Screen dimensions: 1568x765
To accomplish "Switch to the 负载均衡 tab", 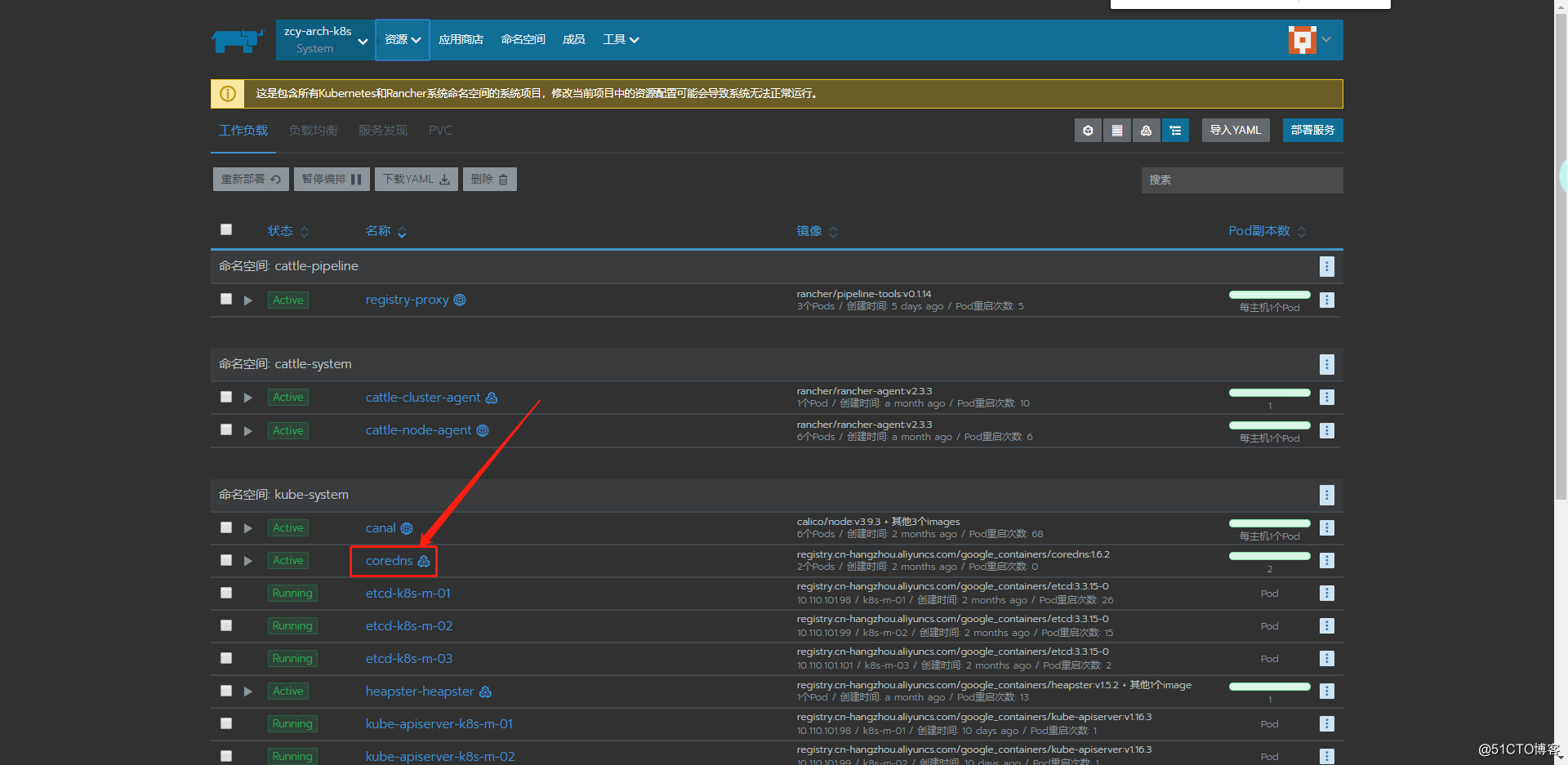I will pyautogui.click(x=313, y=131).
